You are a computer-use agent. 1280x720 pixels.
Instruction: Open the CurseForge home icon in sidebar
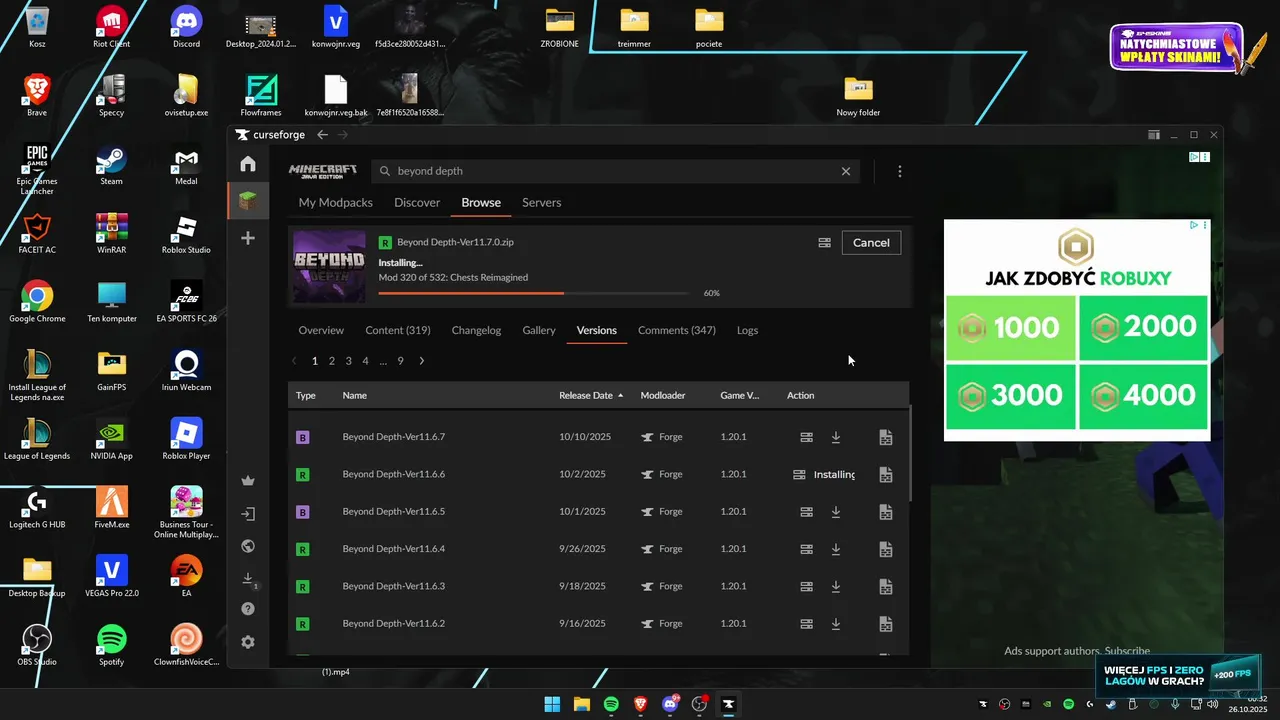tap(248, 164)
